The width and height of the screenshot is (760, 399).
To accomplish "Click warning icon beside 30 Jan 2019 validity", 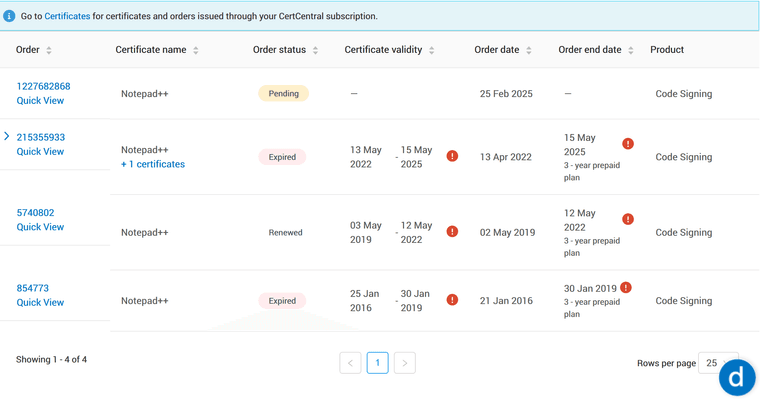I will click(x=452, y=300).
